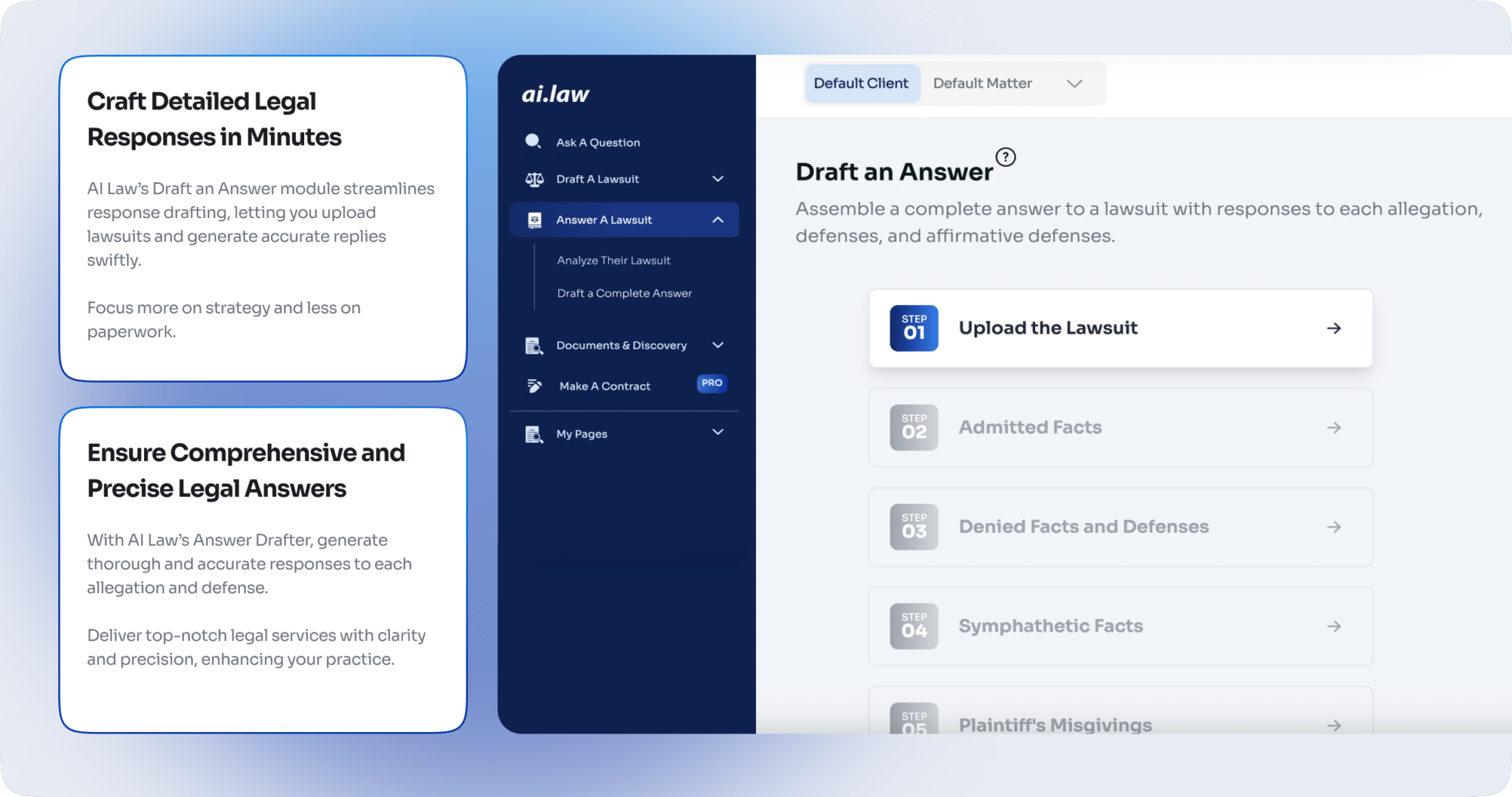Click the Documents & Discovery icon
The image size is (1512, 797).
(x=534, y=346)
